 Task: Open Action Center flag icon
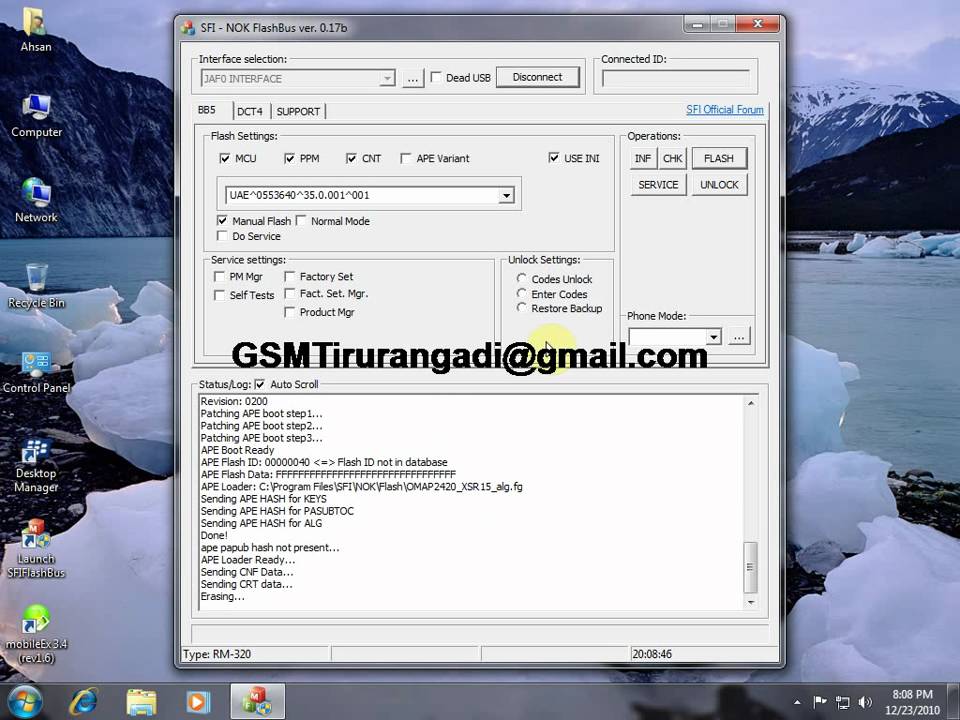[820, 702]
